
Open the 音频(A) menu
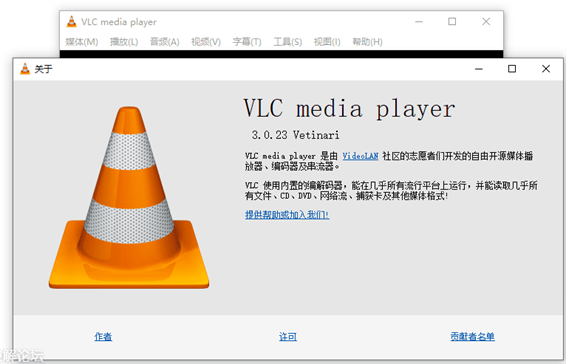[x=165, y=42]
